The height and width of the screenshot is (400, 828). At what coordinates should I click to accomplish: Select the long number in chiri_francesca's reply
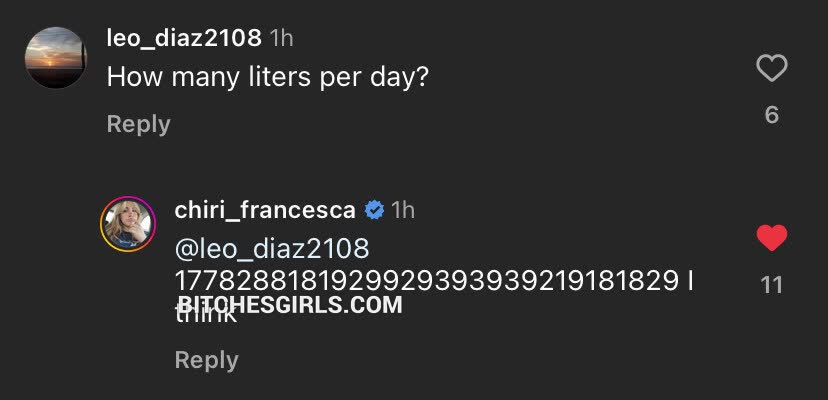[x=427, y=281]
